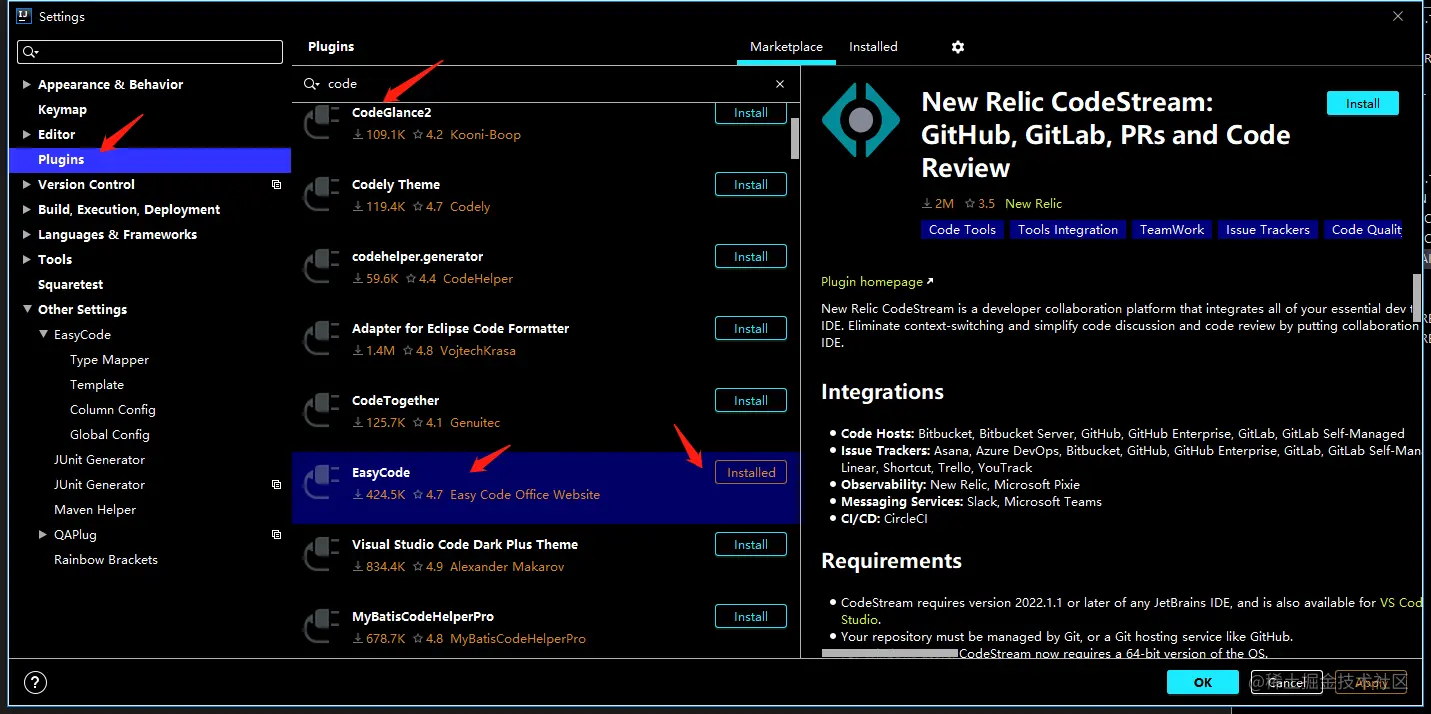
Task: Click OK to confirm settings
Action: 1203,682
